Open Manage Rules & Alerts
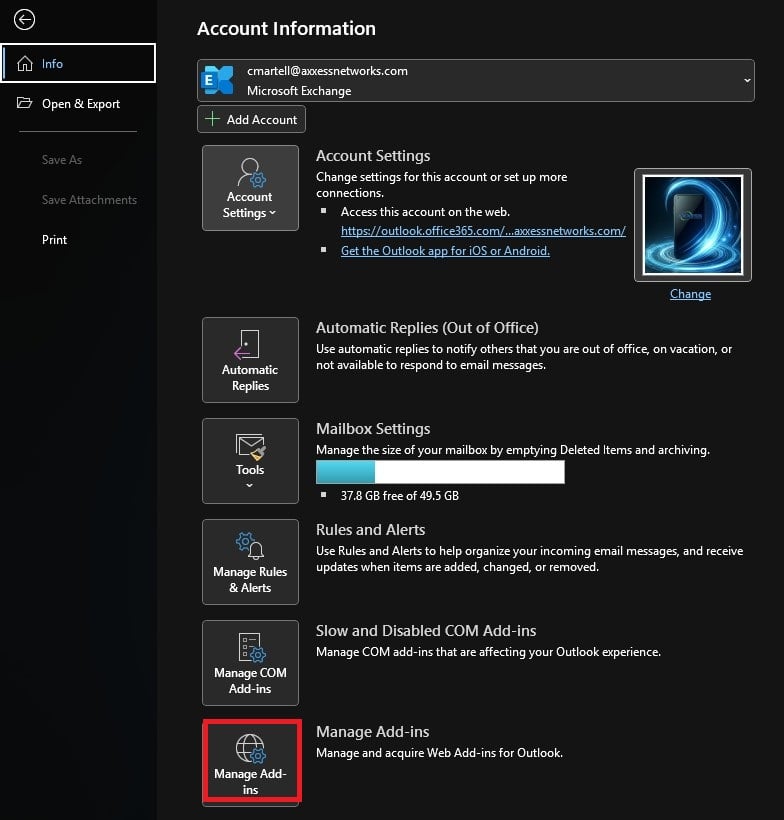The image size is (784, 820). point(250,562)
